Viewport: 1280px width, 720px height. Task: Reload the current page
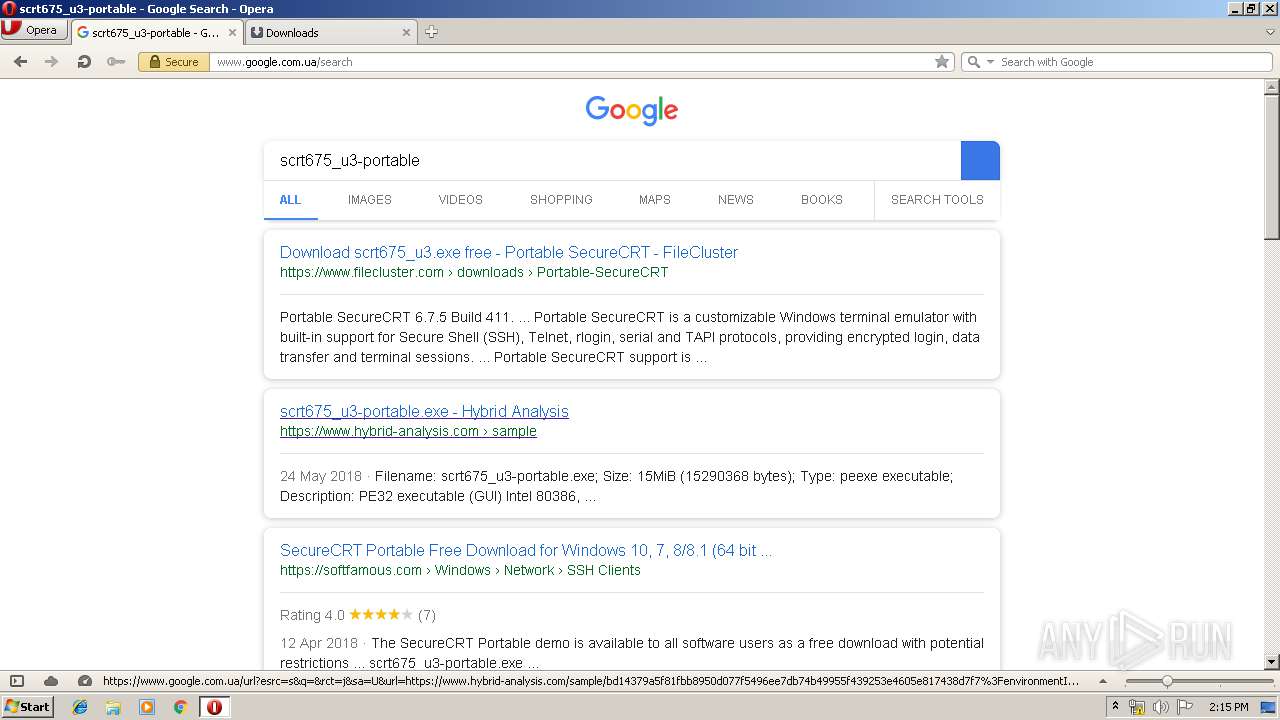click(84, 62)
